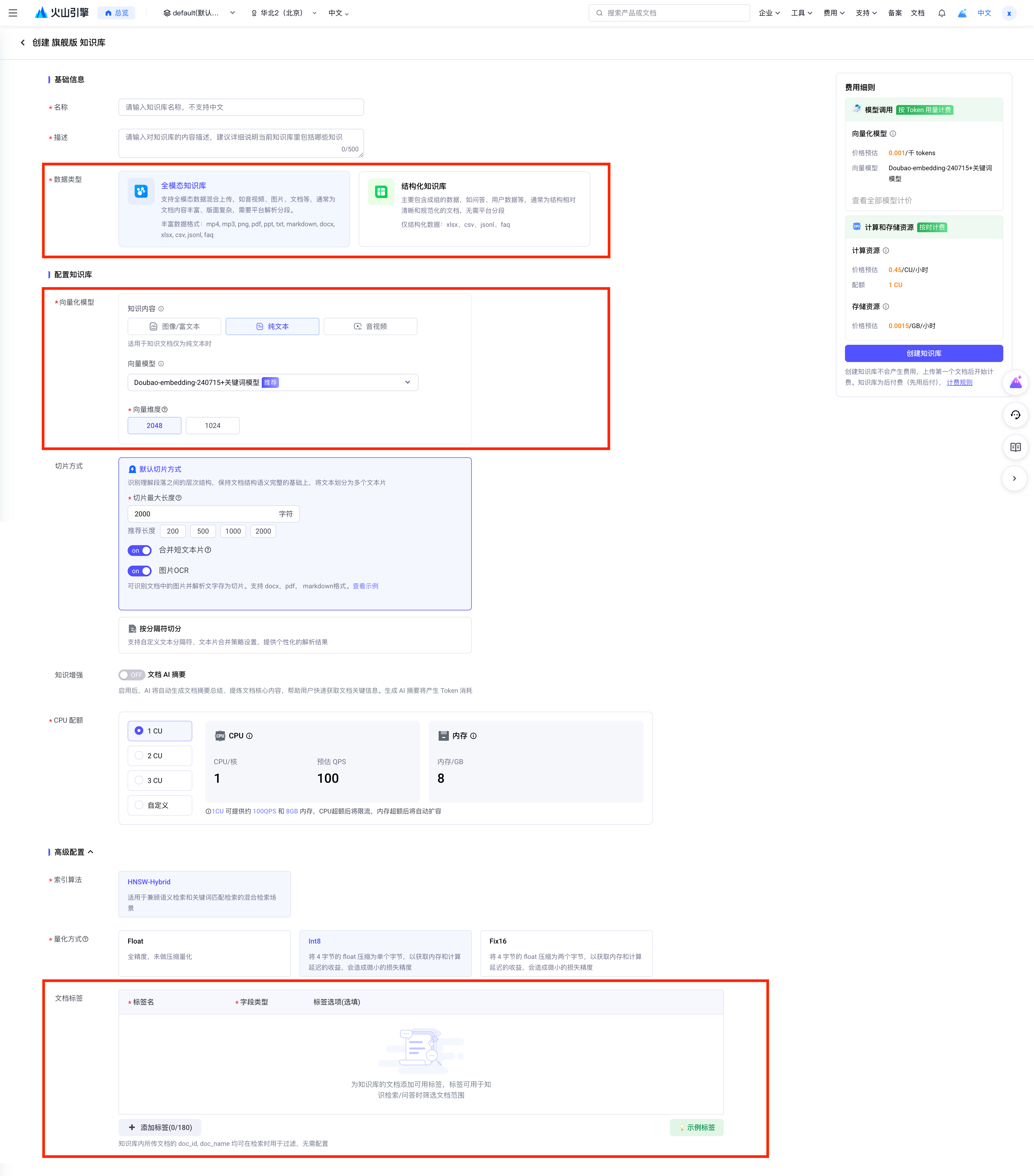Click help icon beside 切片最大长度
1034x1176 pixels.
pyautogui.click(x=178, y=498)
